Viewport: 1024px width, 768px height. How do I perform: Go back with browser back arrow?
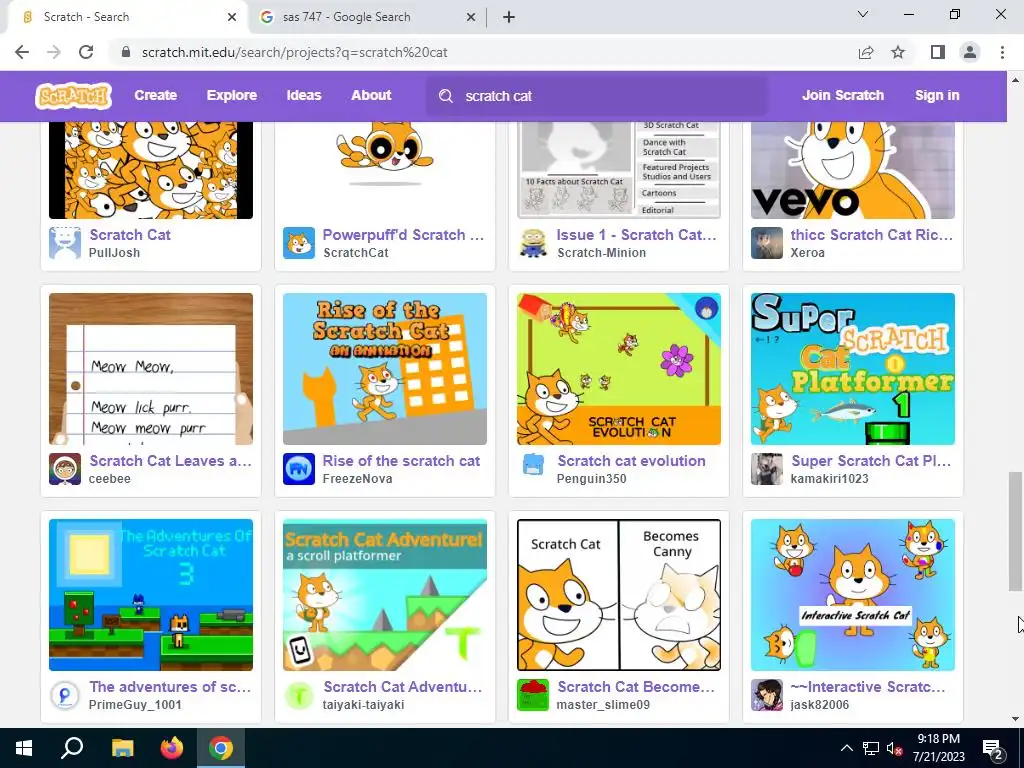22,52
